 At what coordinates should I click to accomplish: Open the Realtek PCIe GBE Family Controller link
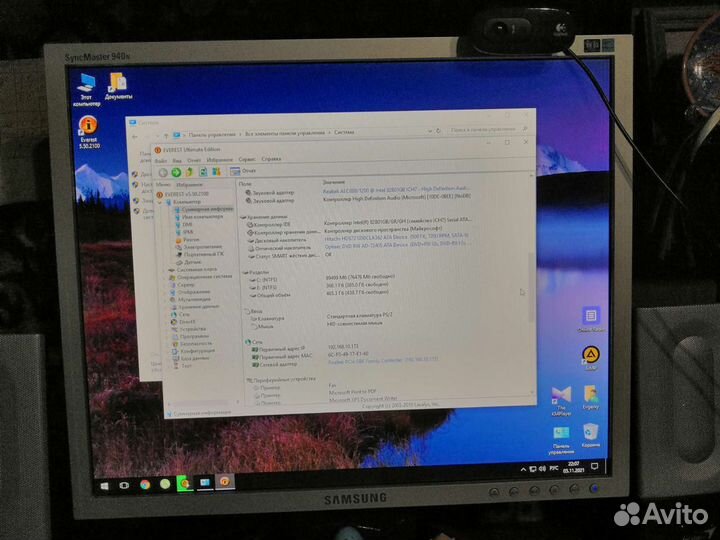(x=383, y=360)
